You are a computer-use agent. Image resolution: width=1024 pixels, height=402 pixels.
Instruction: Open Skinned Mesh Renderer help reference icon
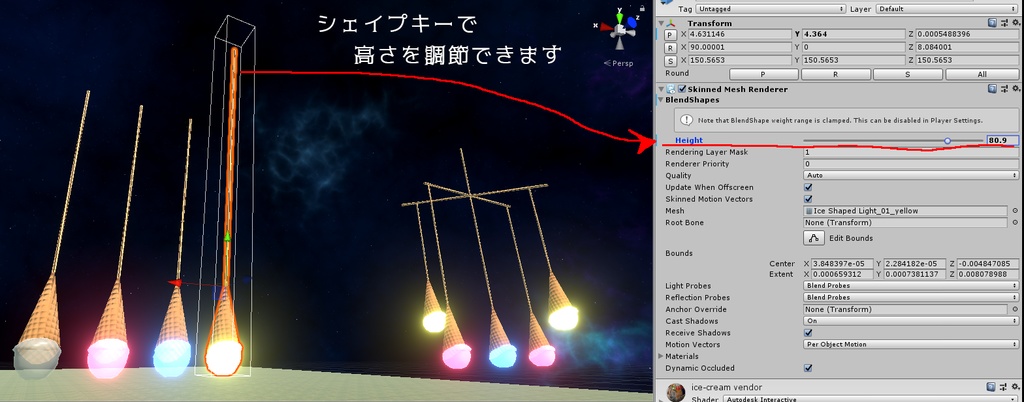pos(992,89)
